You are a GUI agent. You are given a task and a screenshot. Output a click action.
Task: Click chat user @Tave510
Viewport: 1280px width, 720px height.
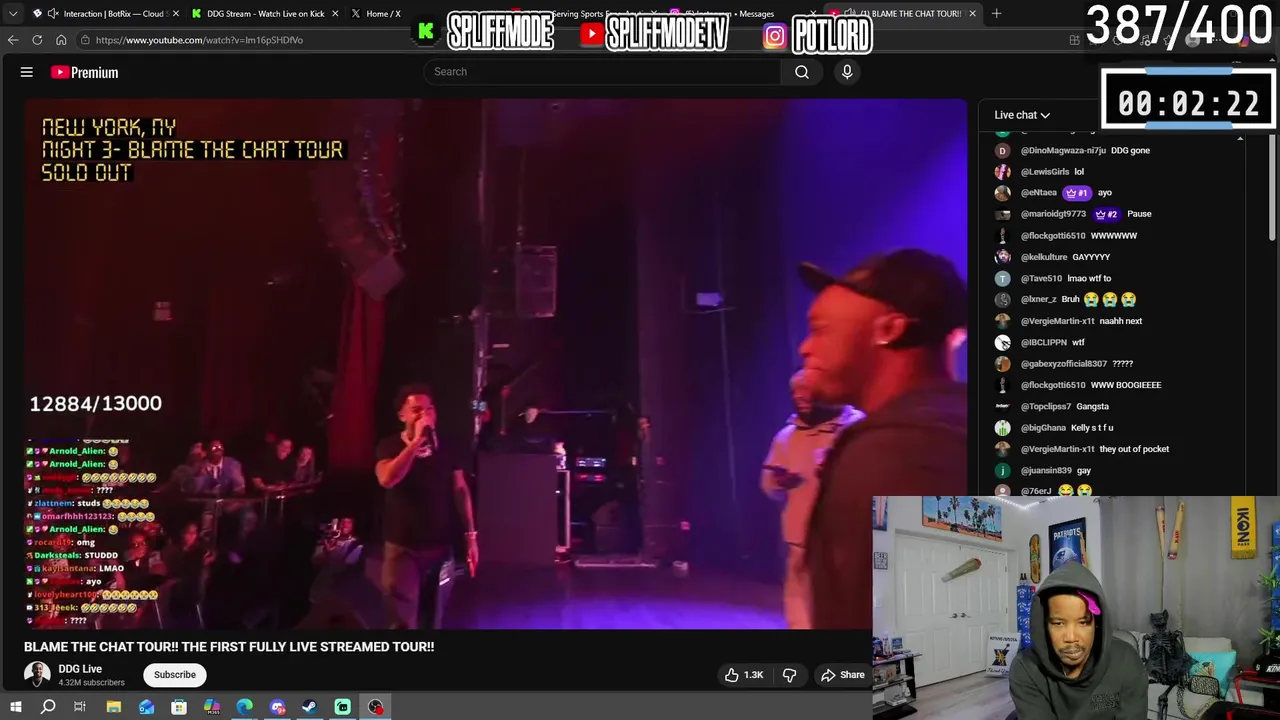[x=1041, y=279]
